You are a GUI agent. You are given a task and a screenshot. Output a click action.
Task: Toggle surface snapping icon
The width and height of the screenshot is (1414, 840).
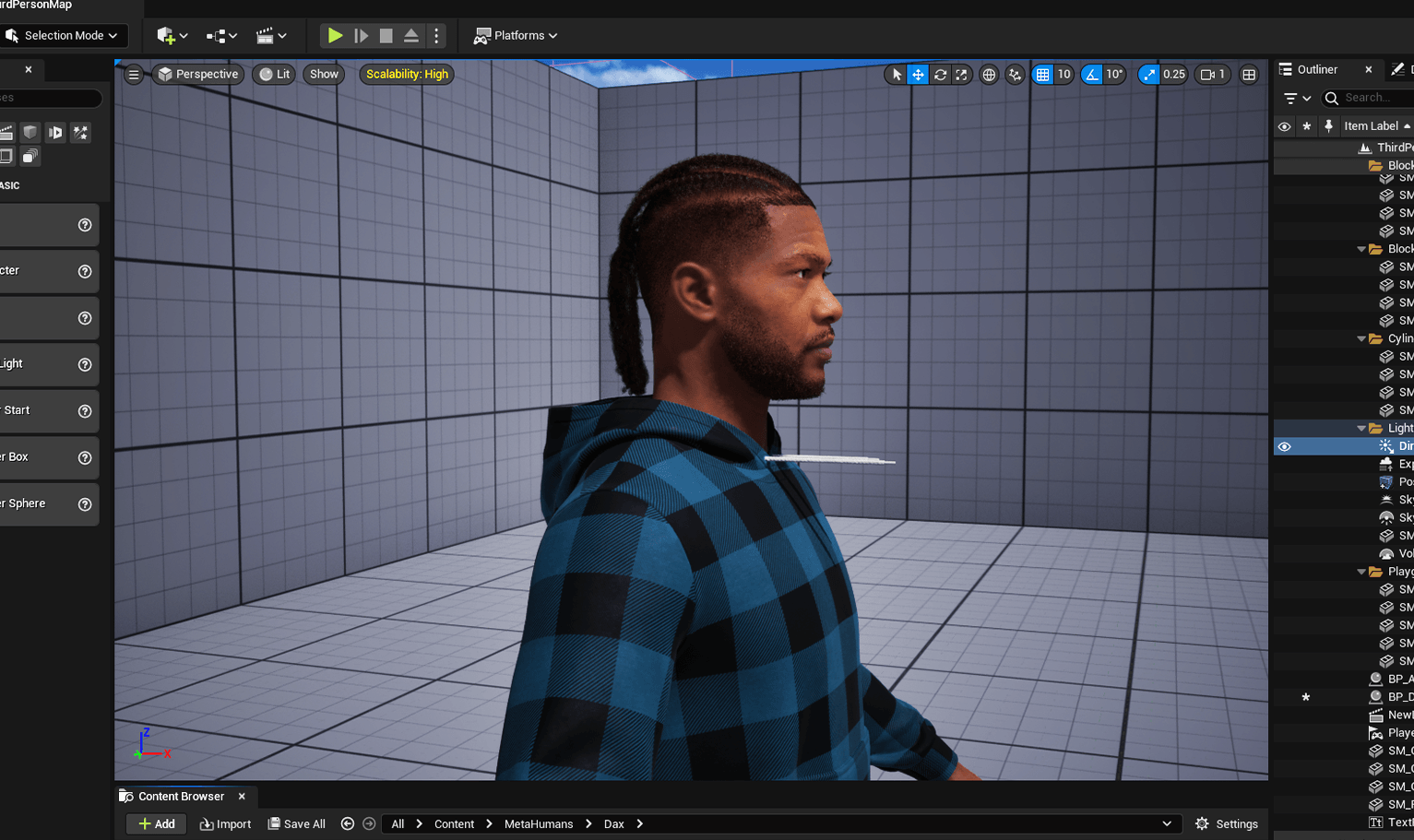point(1015,75)
